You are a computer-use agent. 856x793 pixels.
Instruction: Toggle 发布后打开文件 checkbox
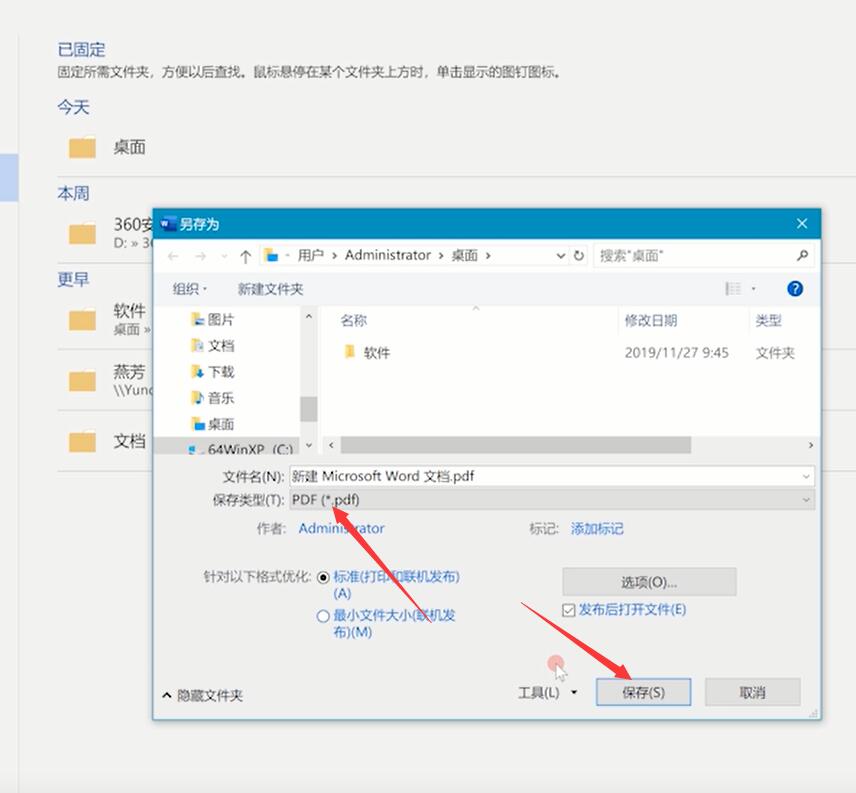(x=568, y=610)
